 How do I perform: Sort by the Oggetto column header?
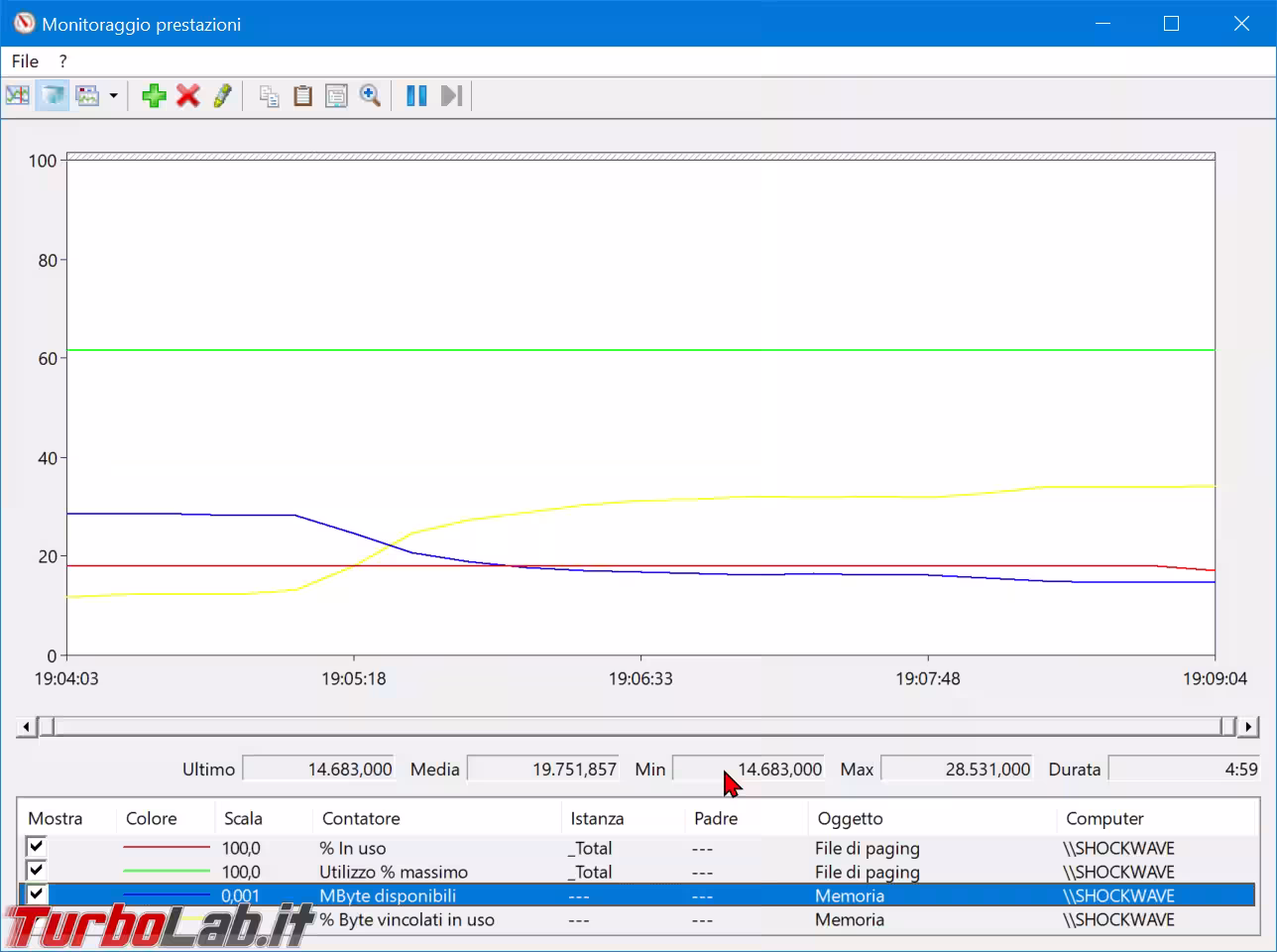click(850, 818)
